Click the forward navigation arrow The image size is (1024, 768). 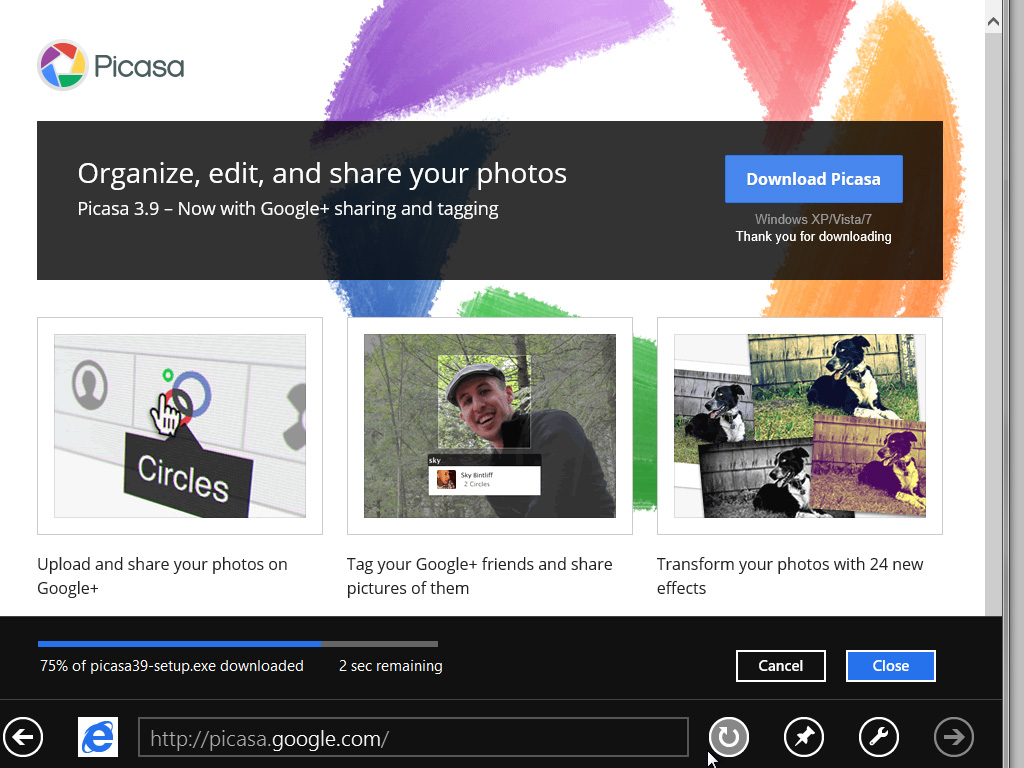click(x=953, y=737)
